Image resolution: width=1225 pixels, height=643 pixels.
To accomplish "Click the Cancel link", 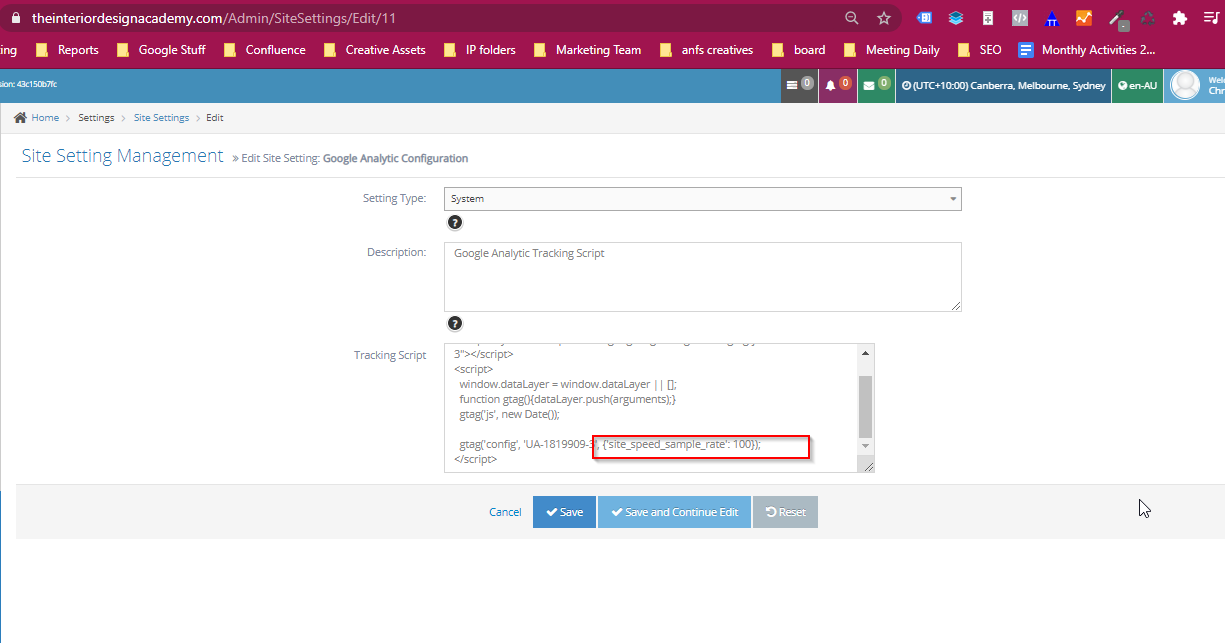I will pyautogui.click(x=505, y=511).
